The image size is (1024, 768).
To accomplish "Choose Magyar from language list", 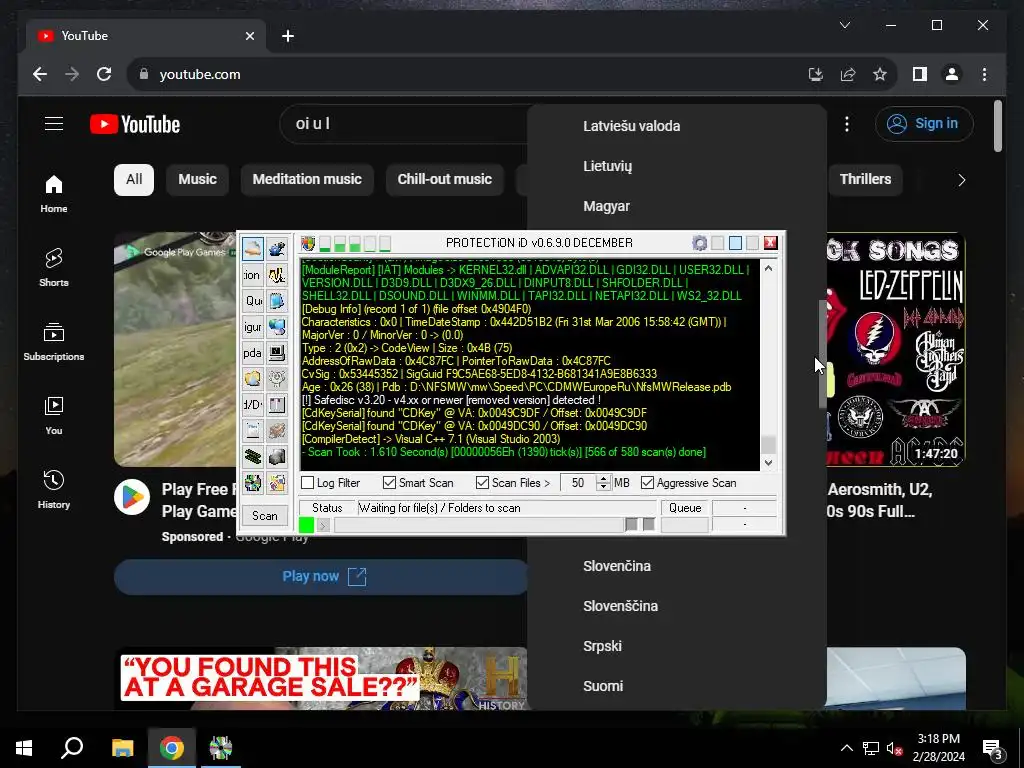I will click(606, 206).
